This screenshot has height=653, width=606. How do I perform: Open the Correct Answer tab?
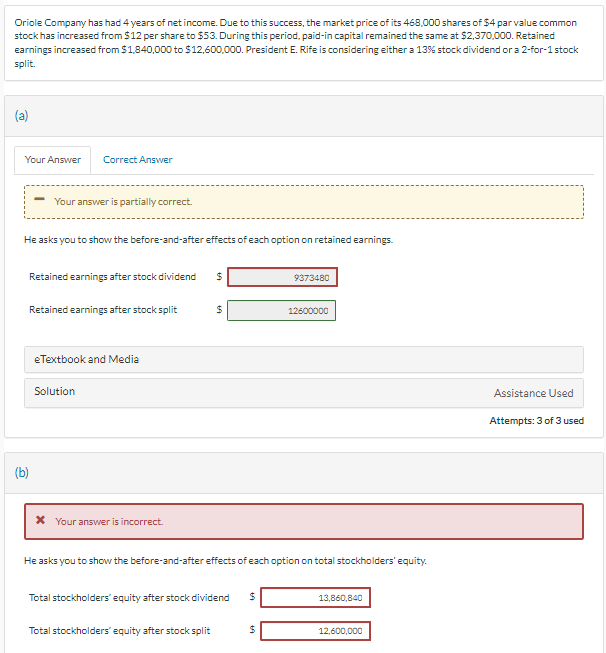[x=137, y=160]
